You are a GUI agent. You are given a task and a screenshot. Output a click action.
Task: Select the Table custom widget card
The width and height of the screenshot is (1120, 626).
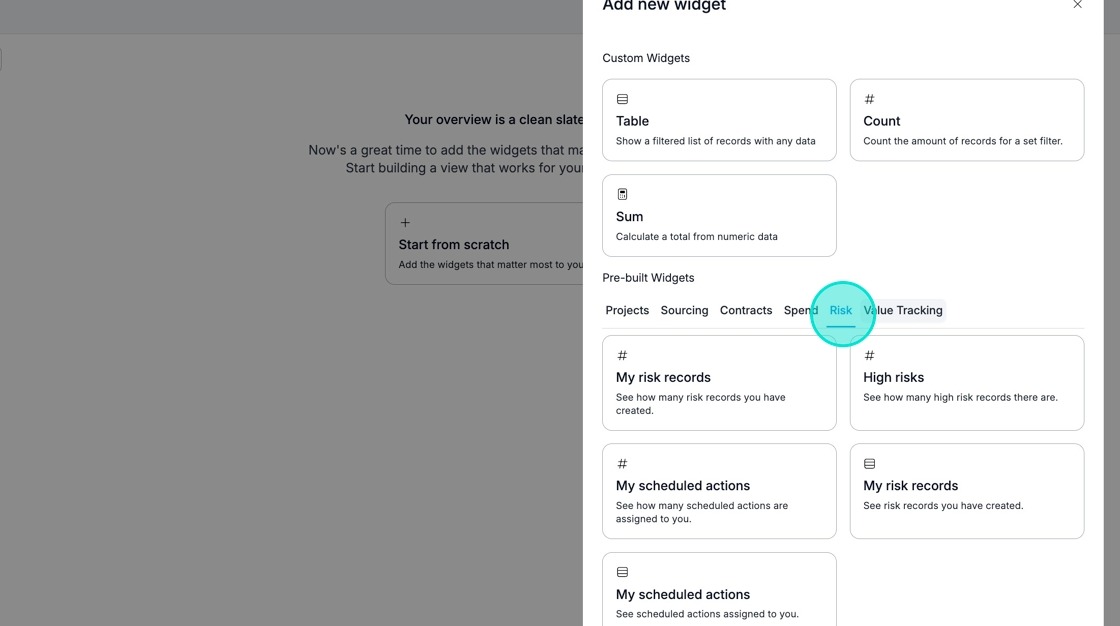[719, 120]
